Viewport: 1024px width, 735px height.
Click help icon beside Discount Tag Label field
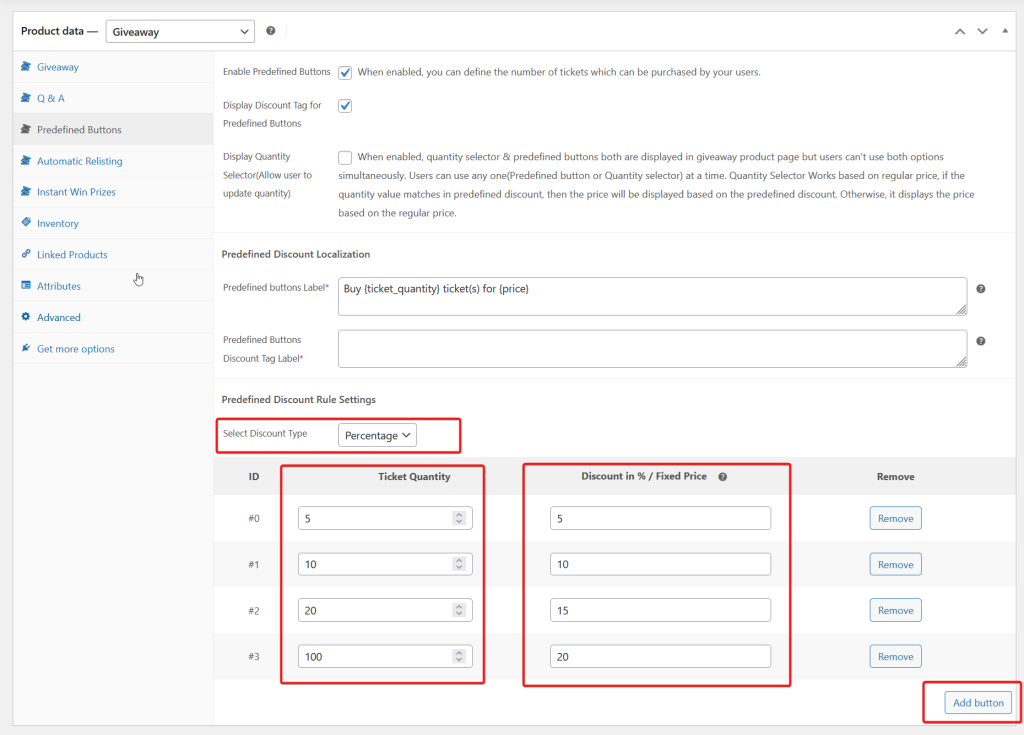coord(980,341)
